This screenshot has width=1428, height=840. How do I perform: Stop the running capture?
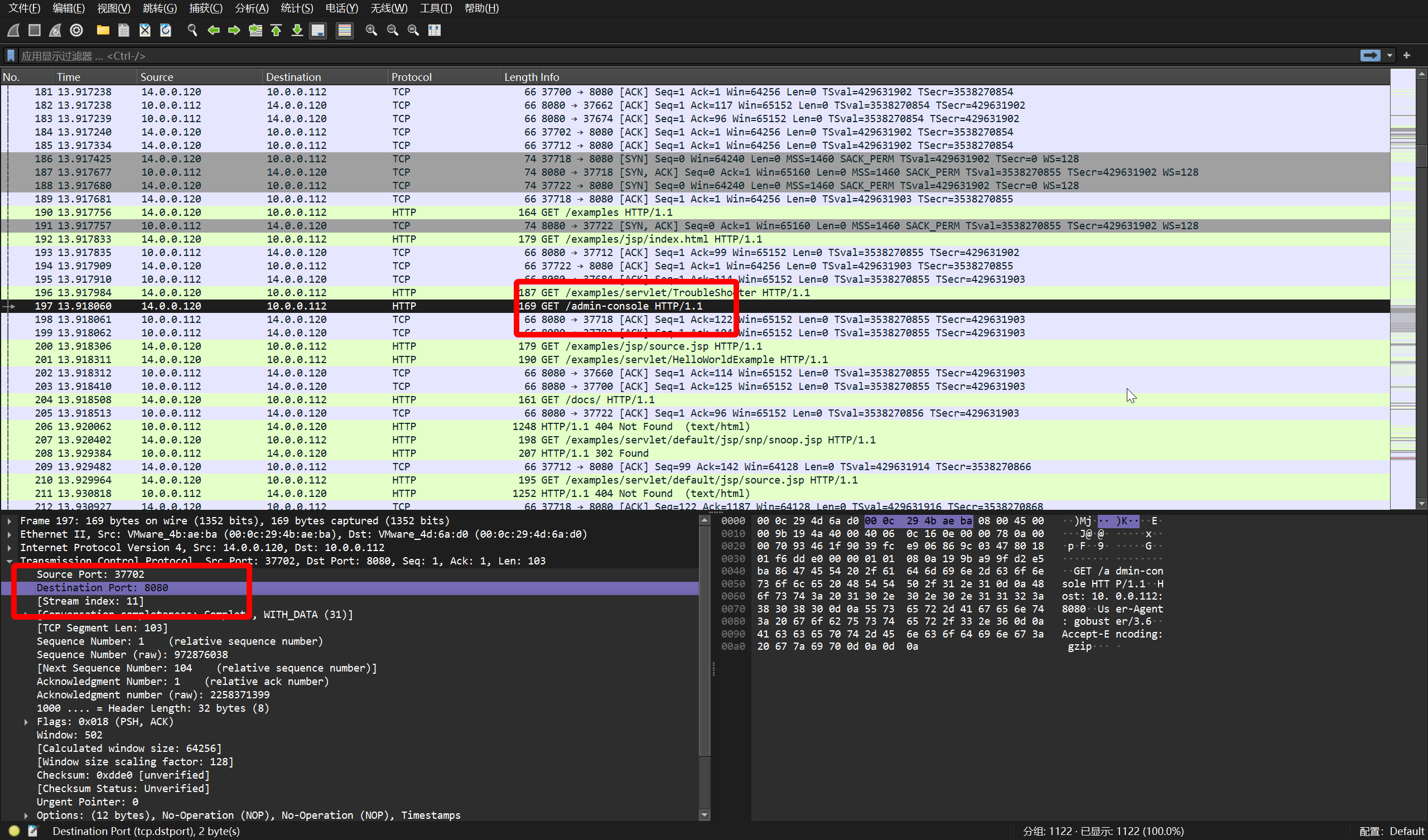pyautogui.click(x=35, y=30)
